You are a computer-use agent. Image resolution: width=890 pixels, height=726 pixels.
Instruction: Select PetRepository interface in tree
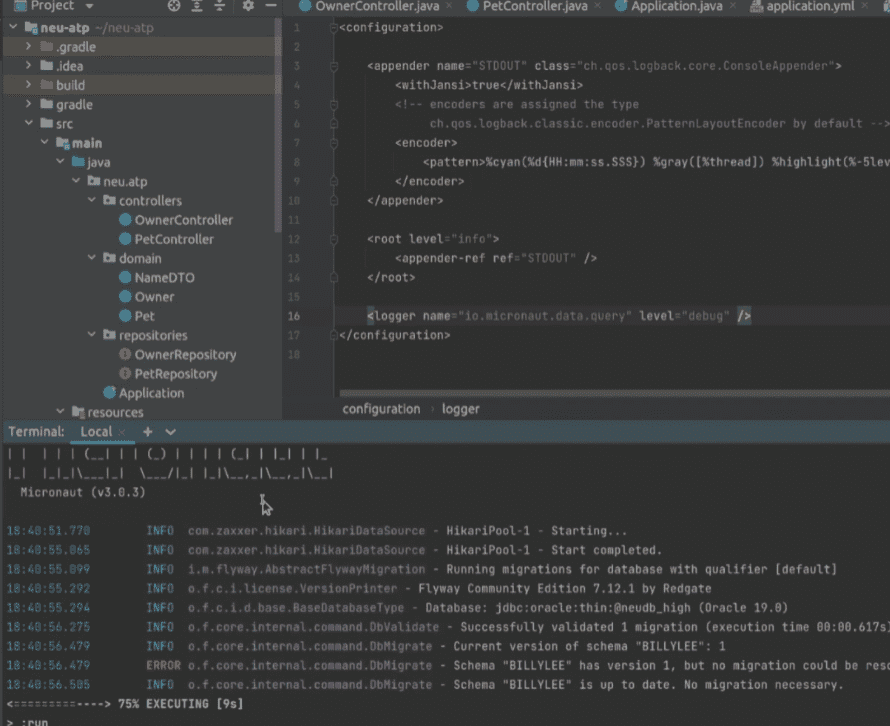[175, 374]
